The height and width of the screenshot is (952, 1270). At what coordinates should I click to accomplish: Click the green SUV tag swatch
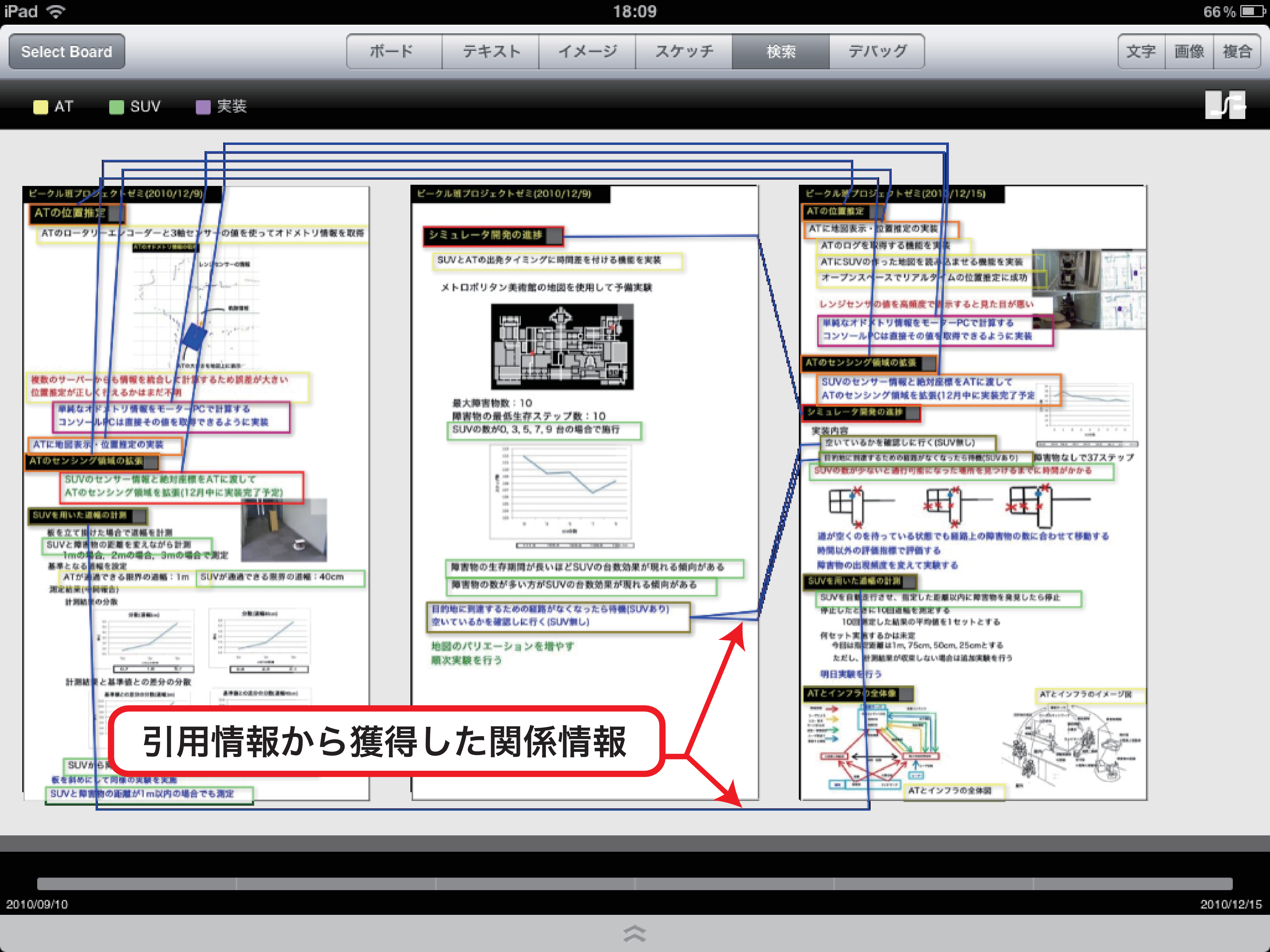[117, 107]
